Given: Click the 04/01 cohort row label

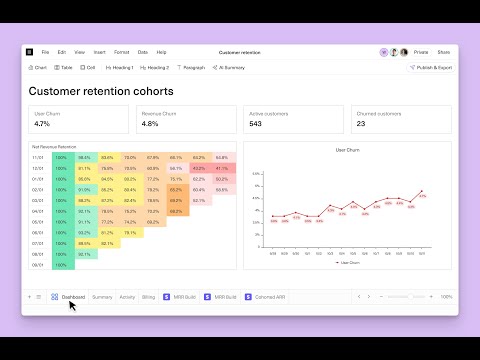Looking at the screenshot, I should 38,211.
